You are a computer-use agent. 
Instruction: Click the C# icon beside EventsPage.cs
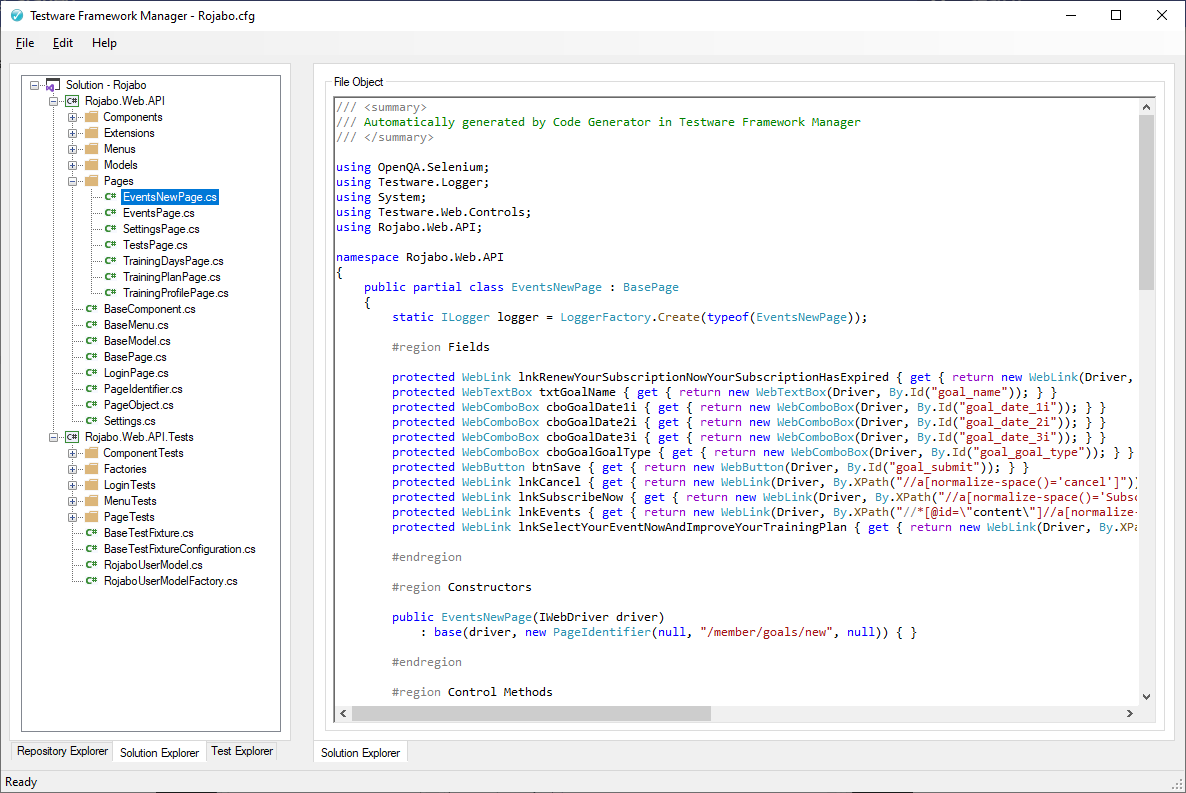110,213
